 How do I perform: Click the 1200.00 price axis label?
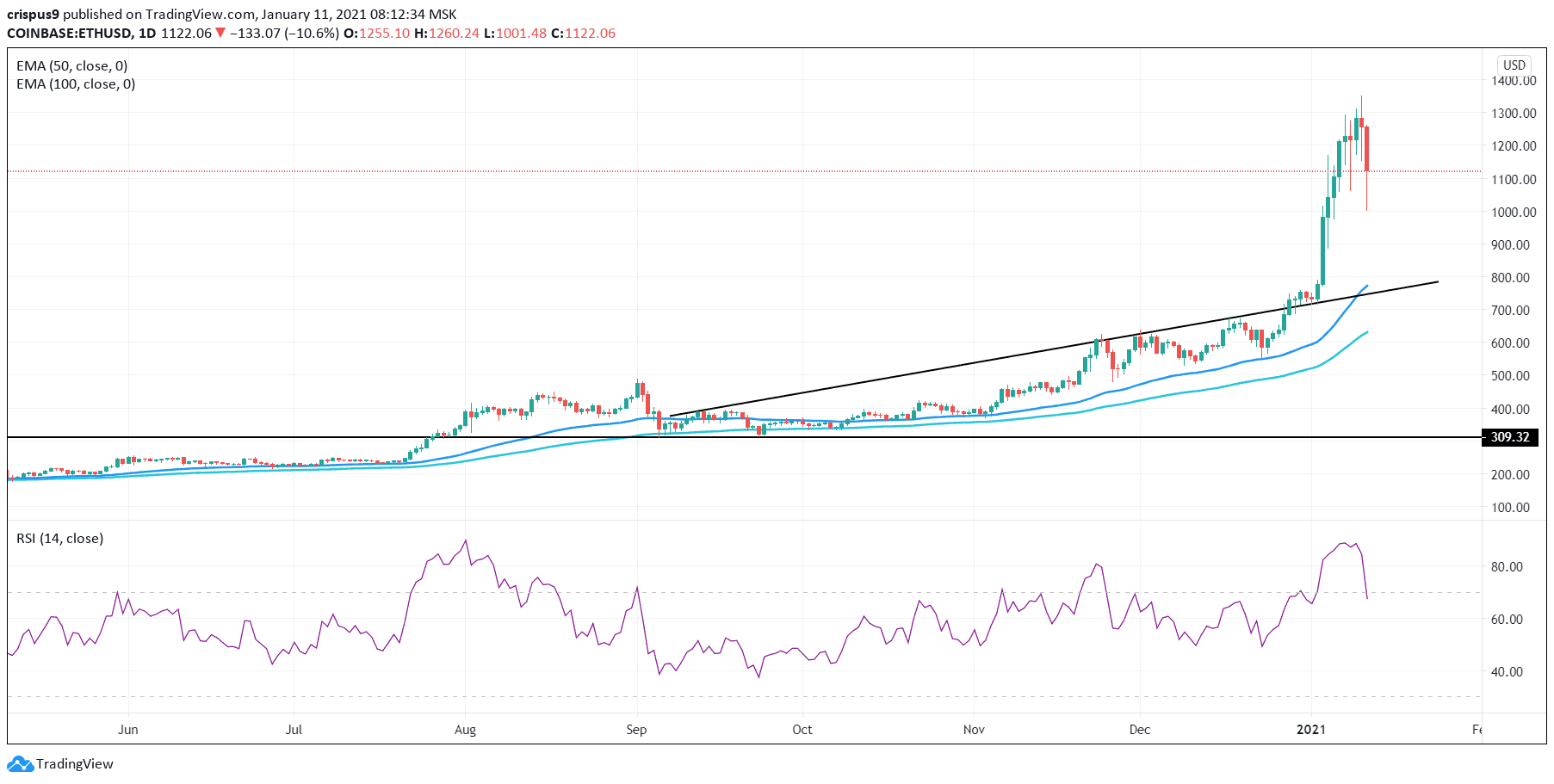click(x=1514, y=146)
